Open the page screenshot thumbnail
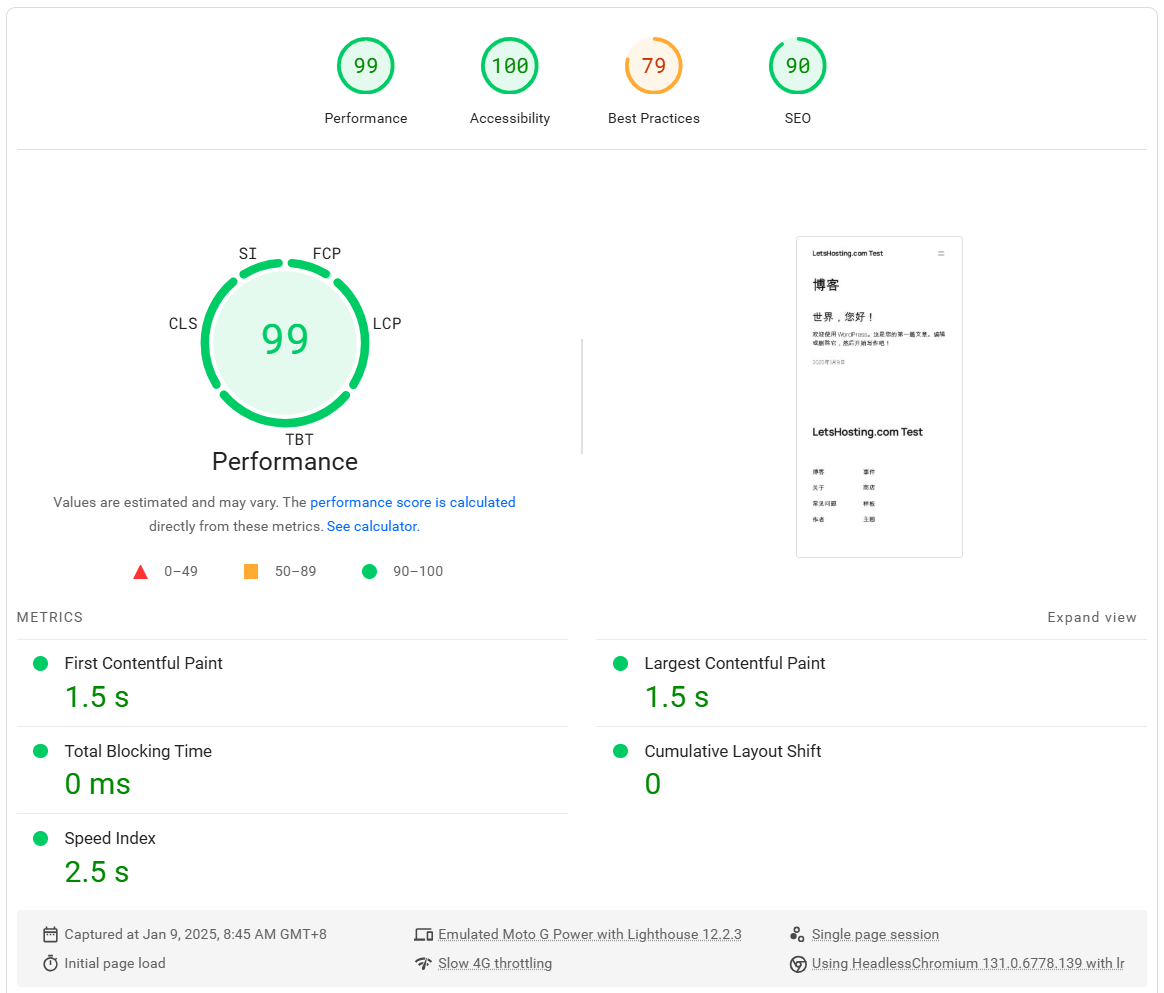Screen dimensions: 1164x993 pos(879,397)
